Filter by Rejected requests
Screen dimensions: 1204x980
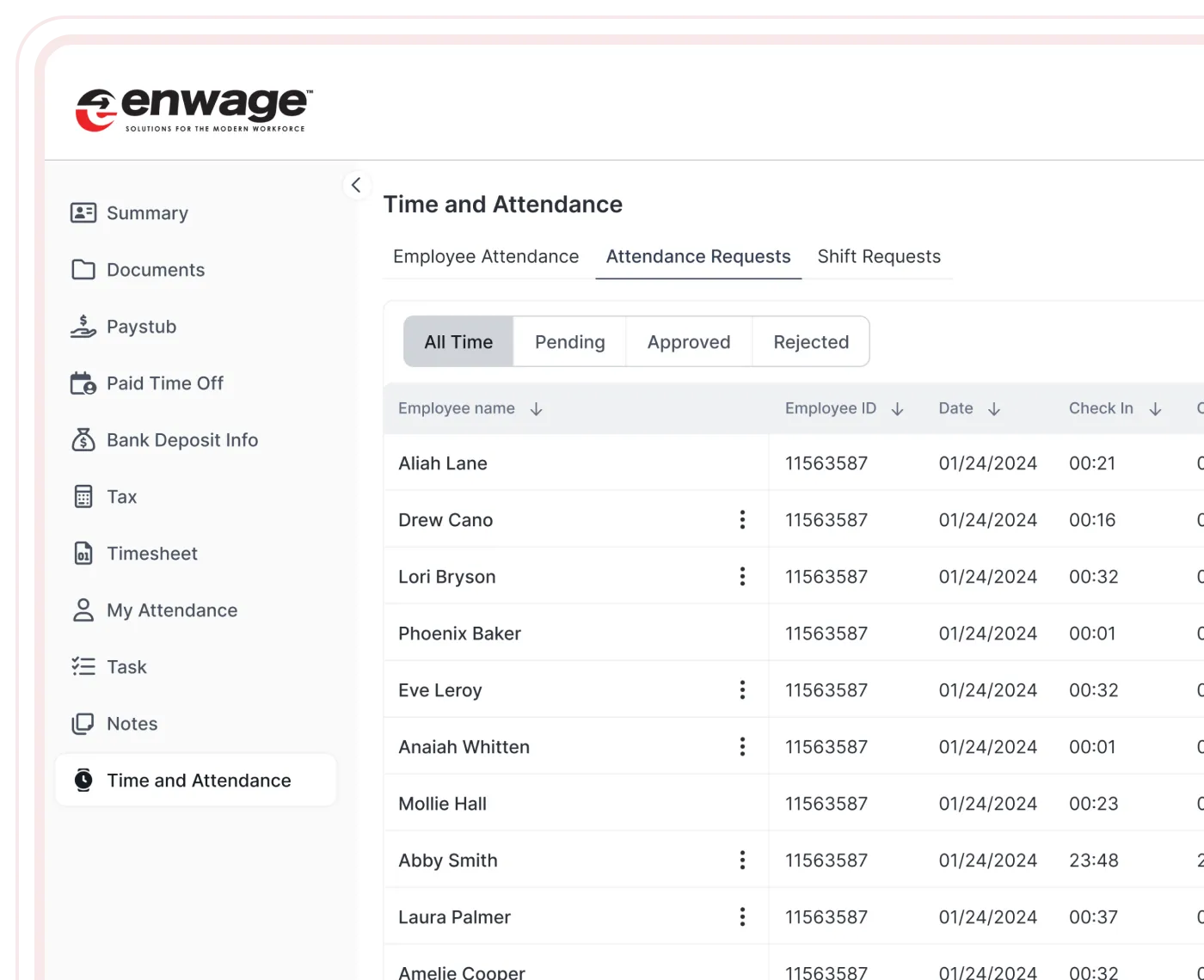pyautogui.click(x=811, y=342)
